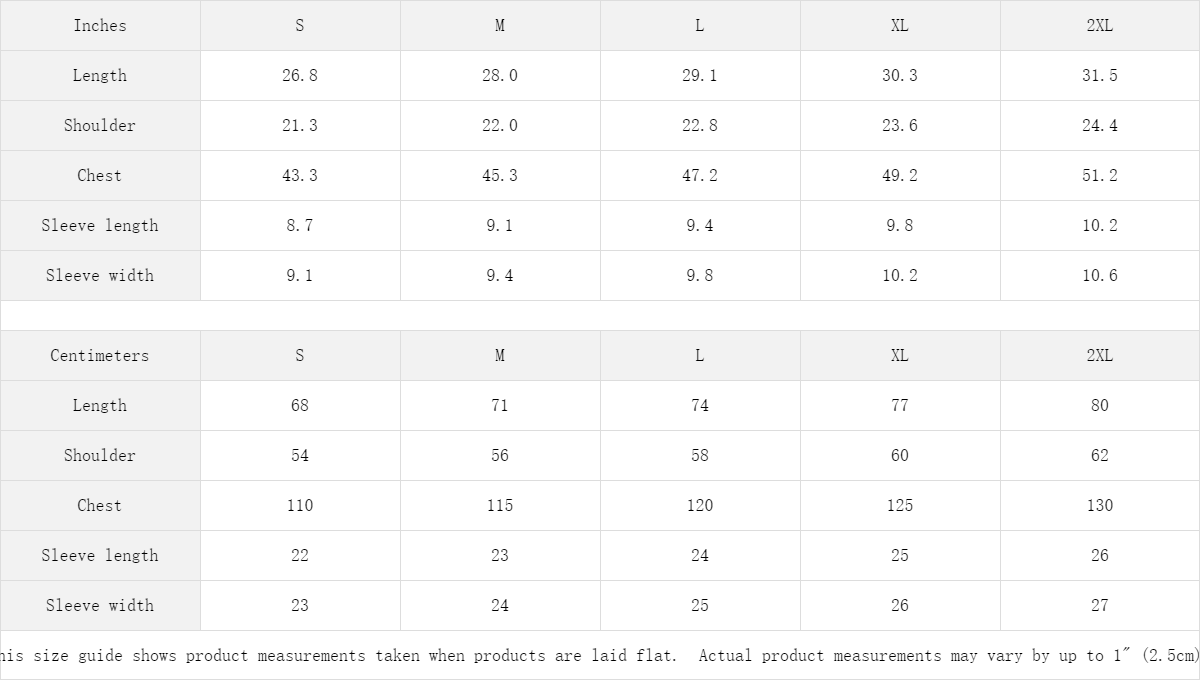The image size is (1200, 680).
Task: Click the 10.6 sleeve width value
Action: 1100,276
